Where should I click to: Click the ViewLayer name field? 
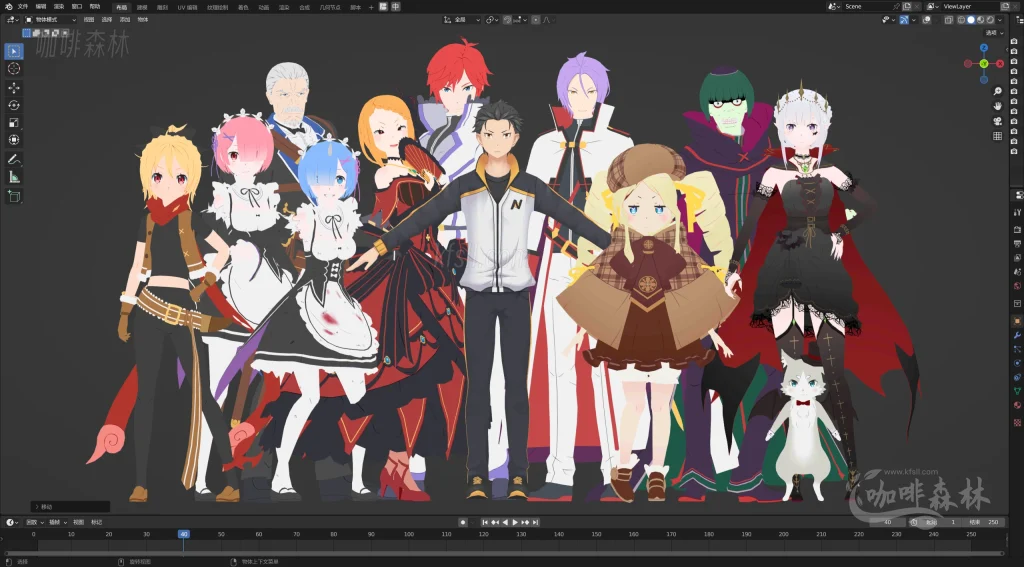click(970, 7)
